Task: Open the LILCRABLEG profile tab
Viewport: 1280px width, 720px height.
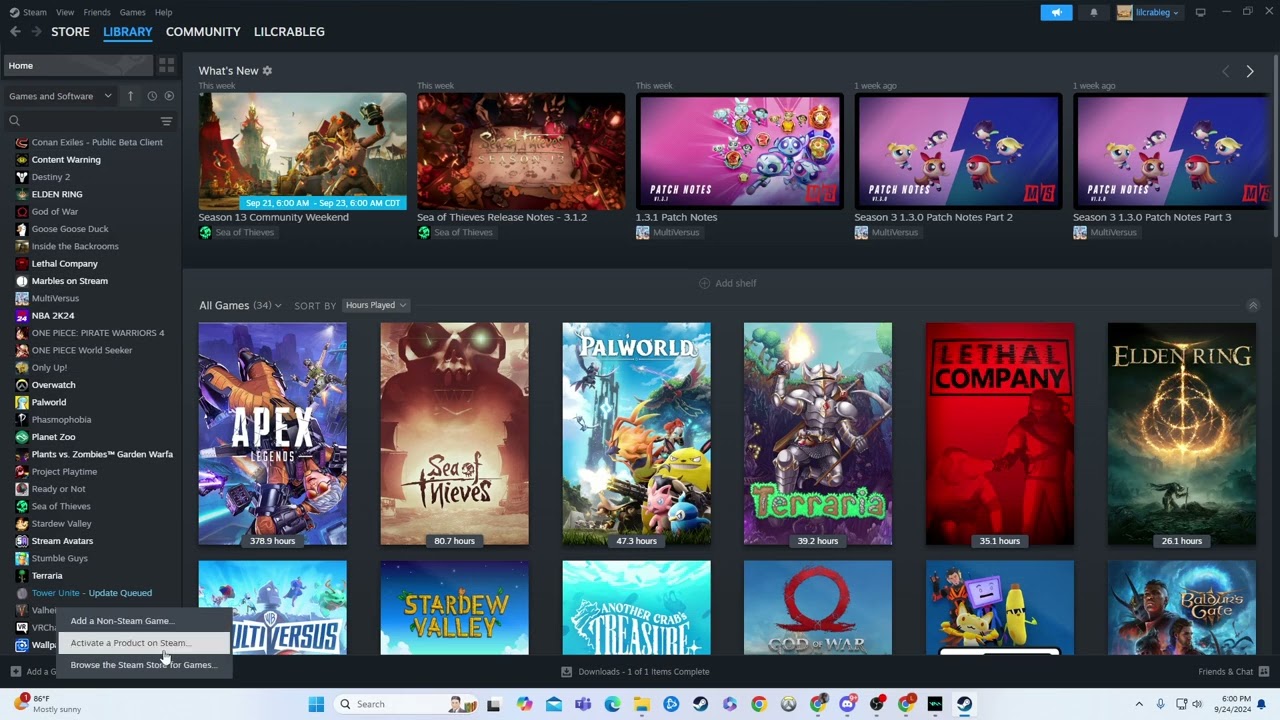Action: click(x=289, y=32)
